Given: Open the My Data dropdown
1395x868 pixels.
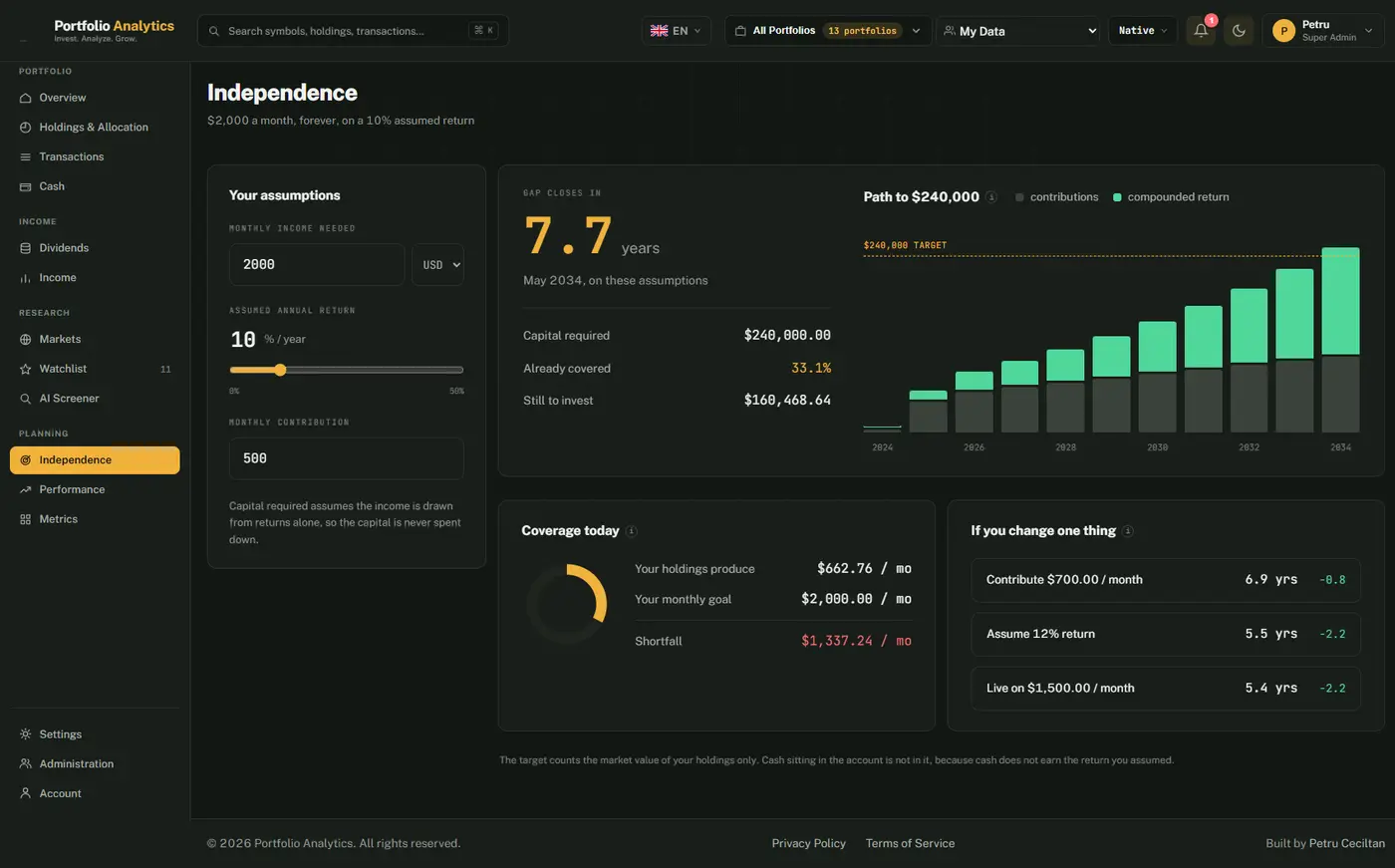Looking at the screenshot, I should click(x=1018, y=31).
